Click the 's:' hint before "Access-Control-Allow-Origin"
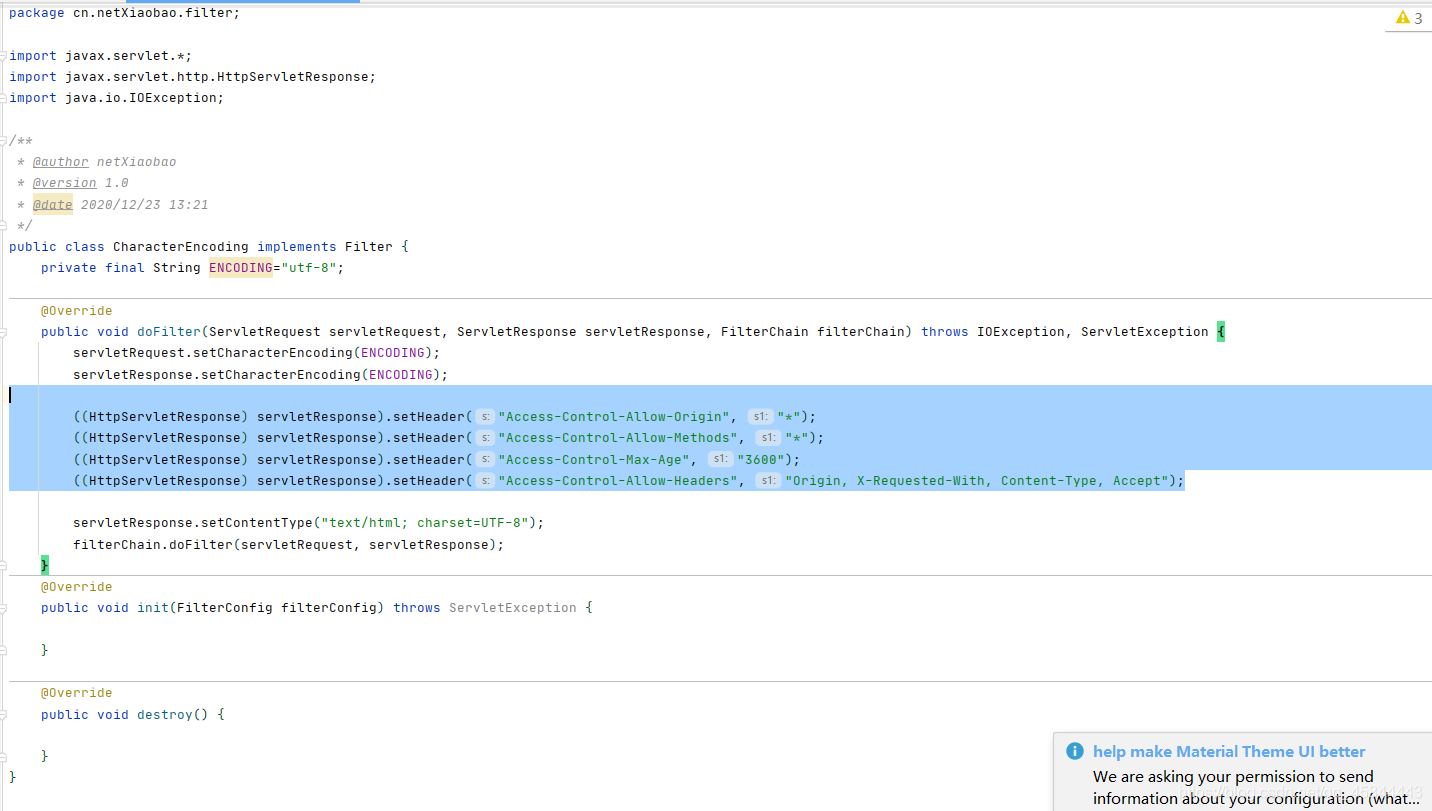The height and width of the screenshot is (811, 1432). [x=485, y=416]
